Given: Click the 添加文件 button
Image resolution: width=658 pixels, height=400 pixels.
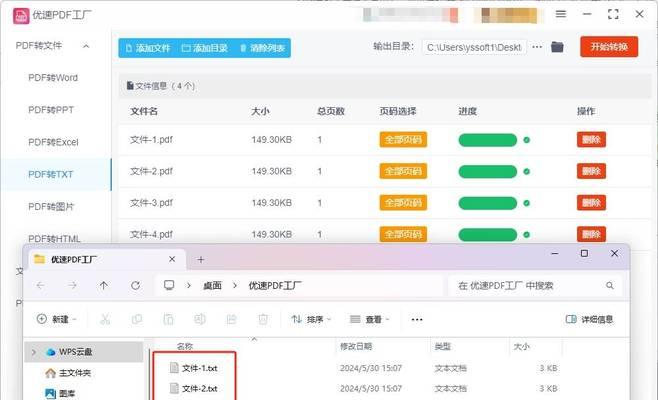Looking at the screenshot, I should pyautogui.click(x=148, y=48).
